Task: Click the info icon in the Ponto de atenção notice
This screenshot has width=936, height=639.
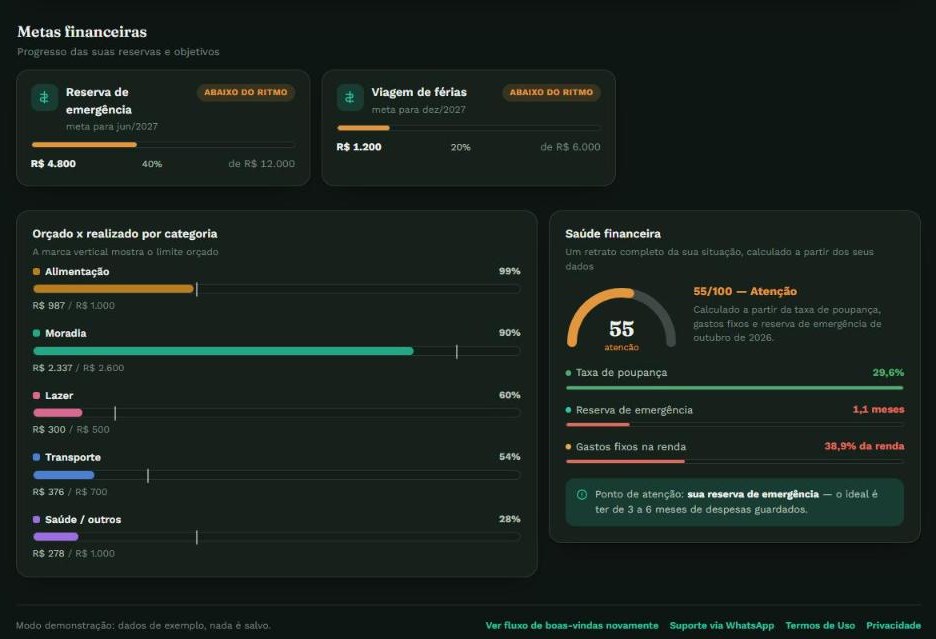Action: 582,494
